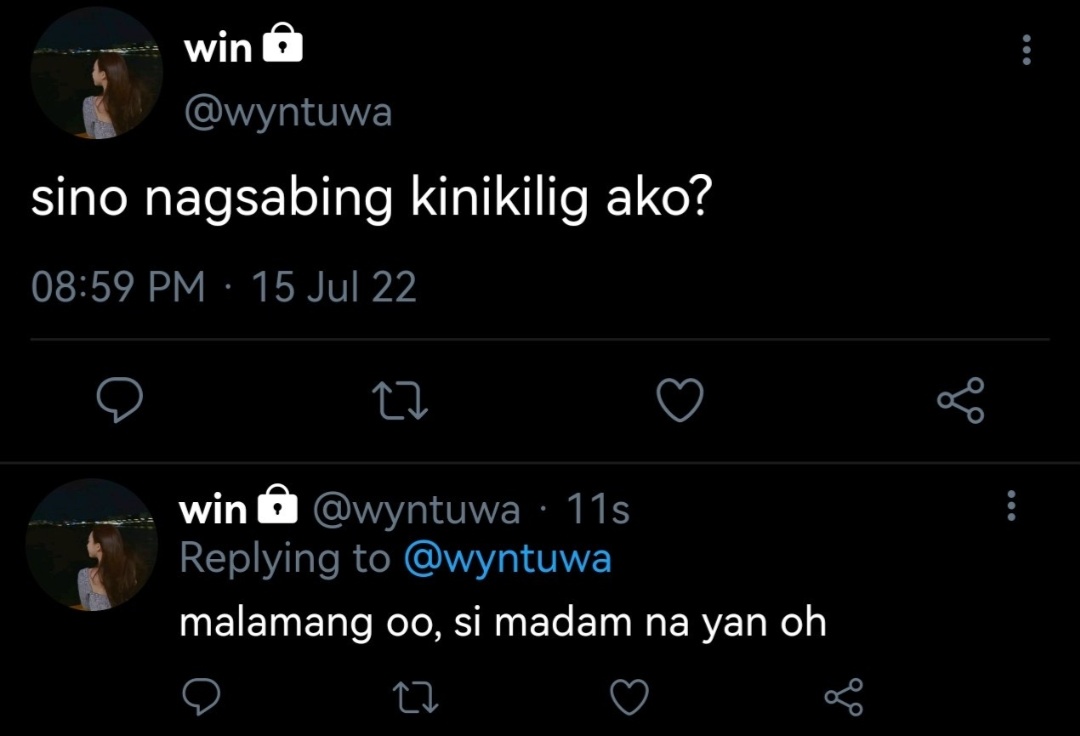Follow the blue @wyntuwa mention link
This screenshot has height=736, width=1080.
click(x=508, y=558)
